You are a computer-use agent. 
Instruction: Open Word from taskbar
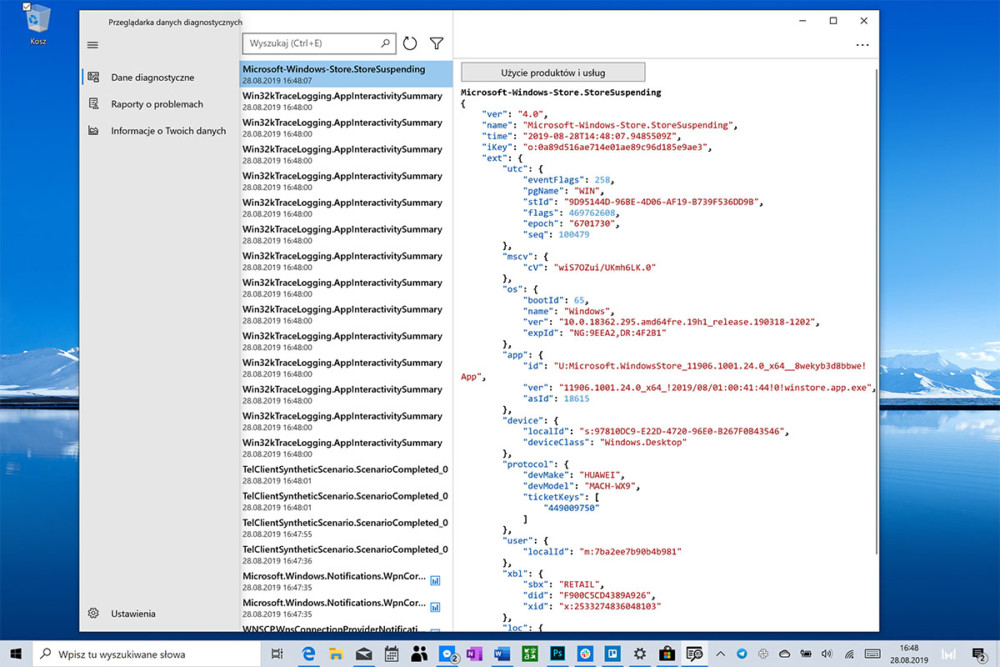[502, 654]
